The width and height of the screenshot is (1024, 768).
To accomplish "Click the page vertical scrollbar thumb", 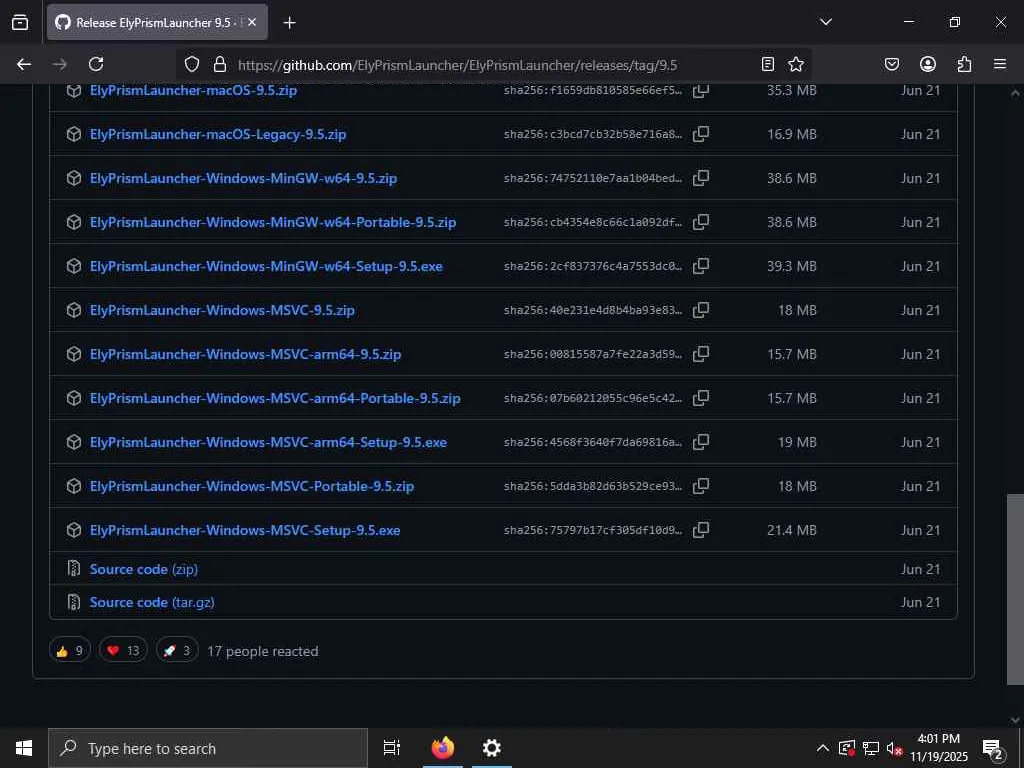I will coord(1015,588).
